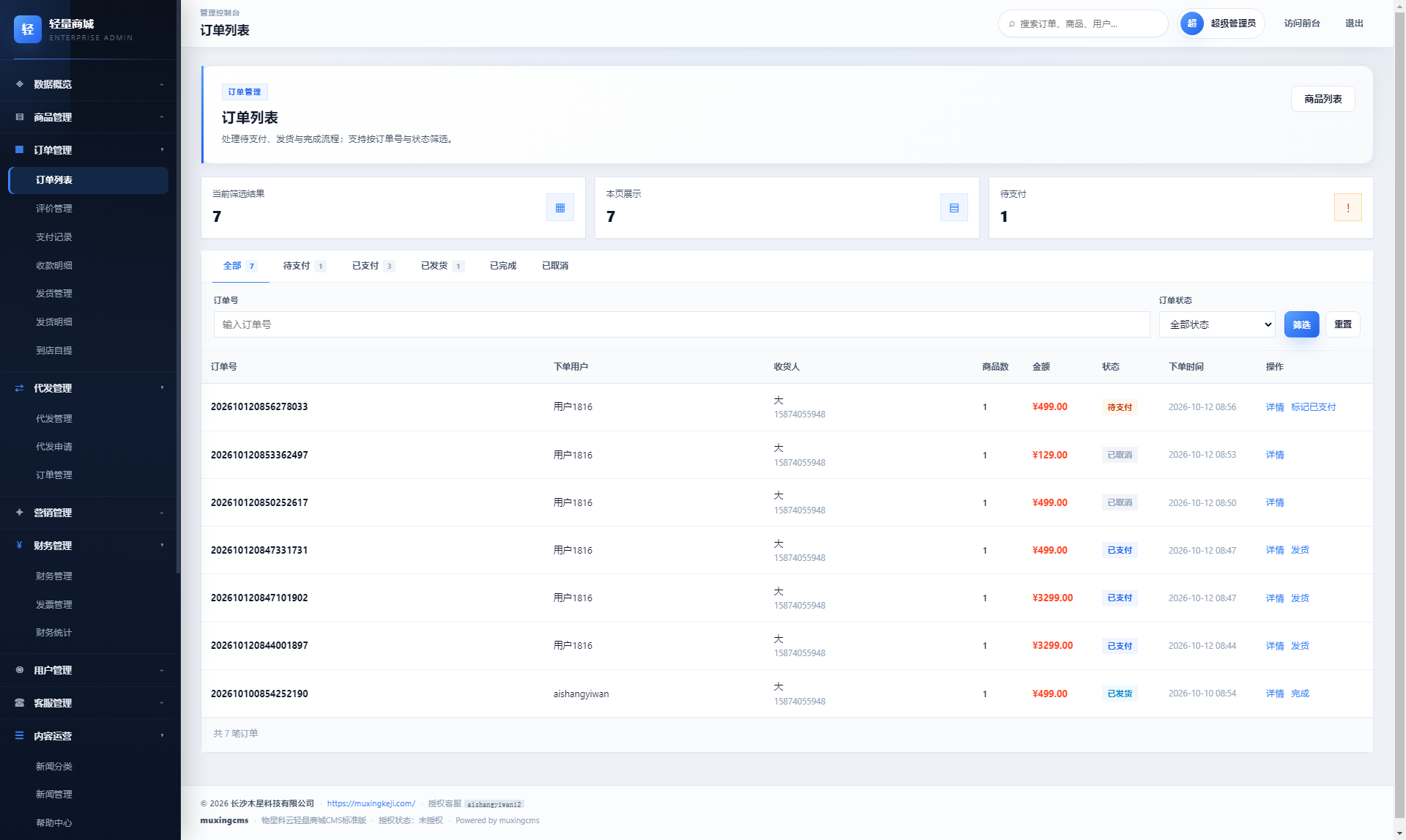Click 标记已支付 for order 202610120856278033
The height and width of the screenshot is (840, 1406).
coord(1313,407)
